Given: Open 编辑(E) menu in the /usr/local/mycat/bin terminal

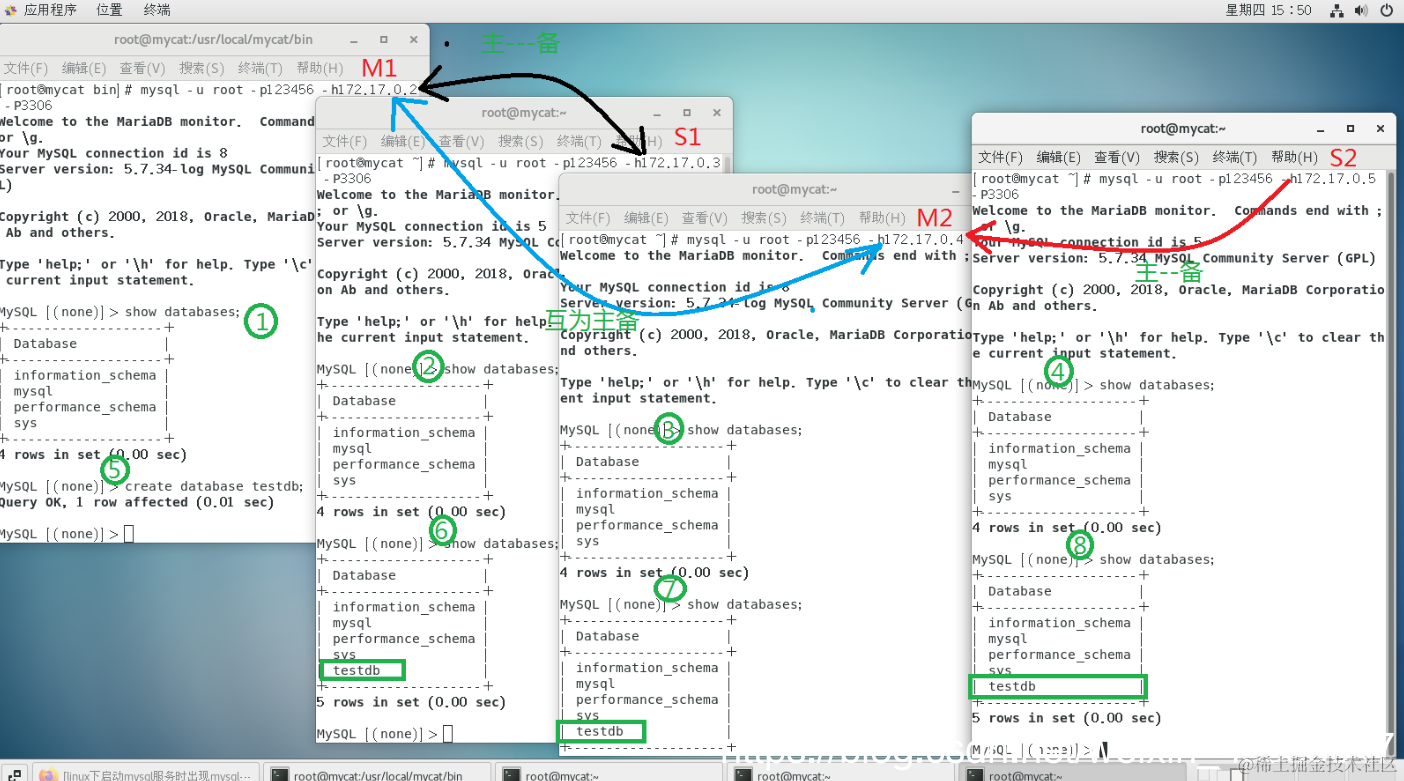Looking at the screenshot, I should click(84, 68).
